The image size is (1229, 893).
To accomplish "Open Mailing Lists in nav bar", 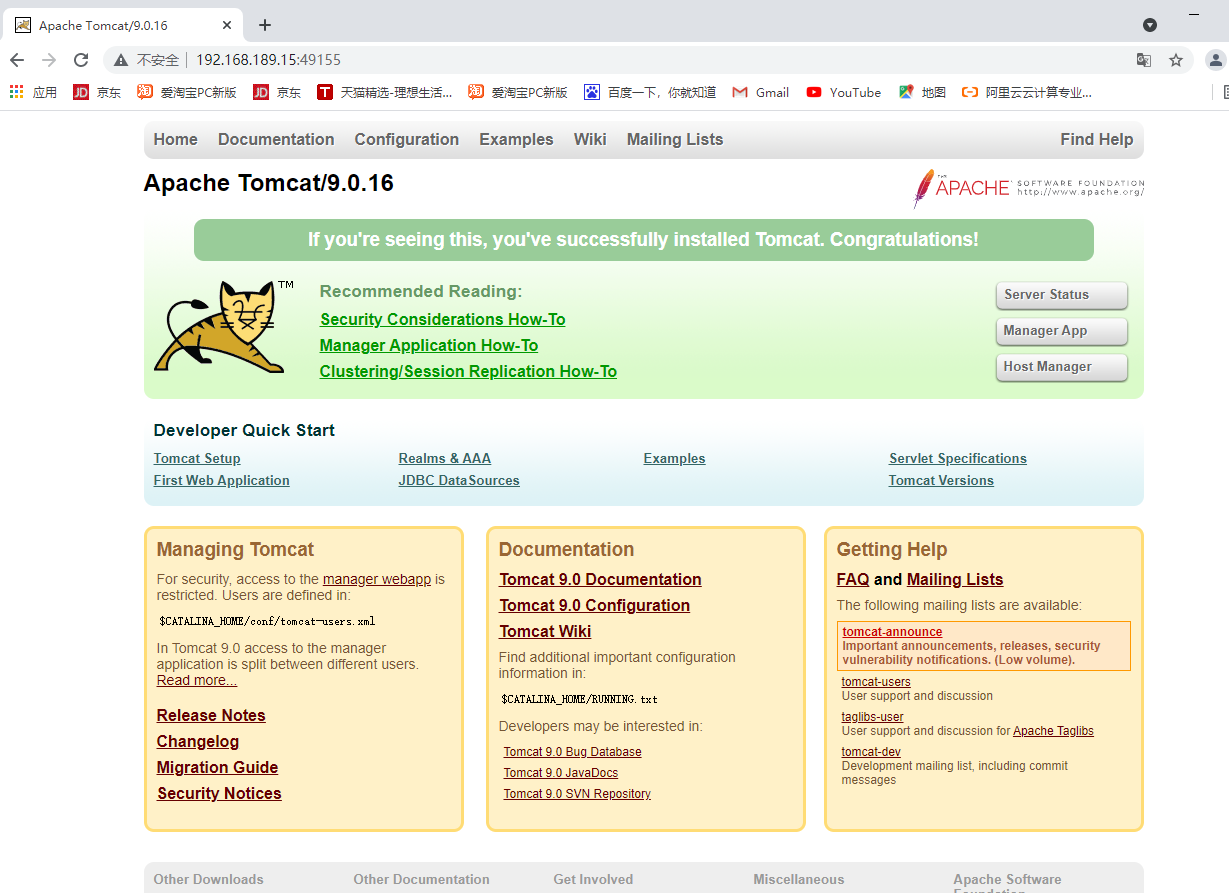I will click(675, 140).
